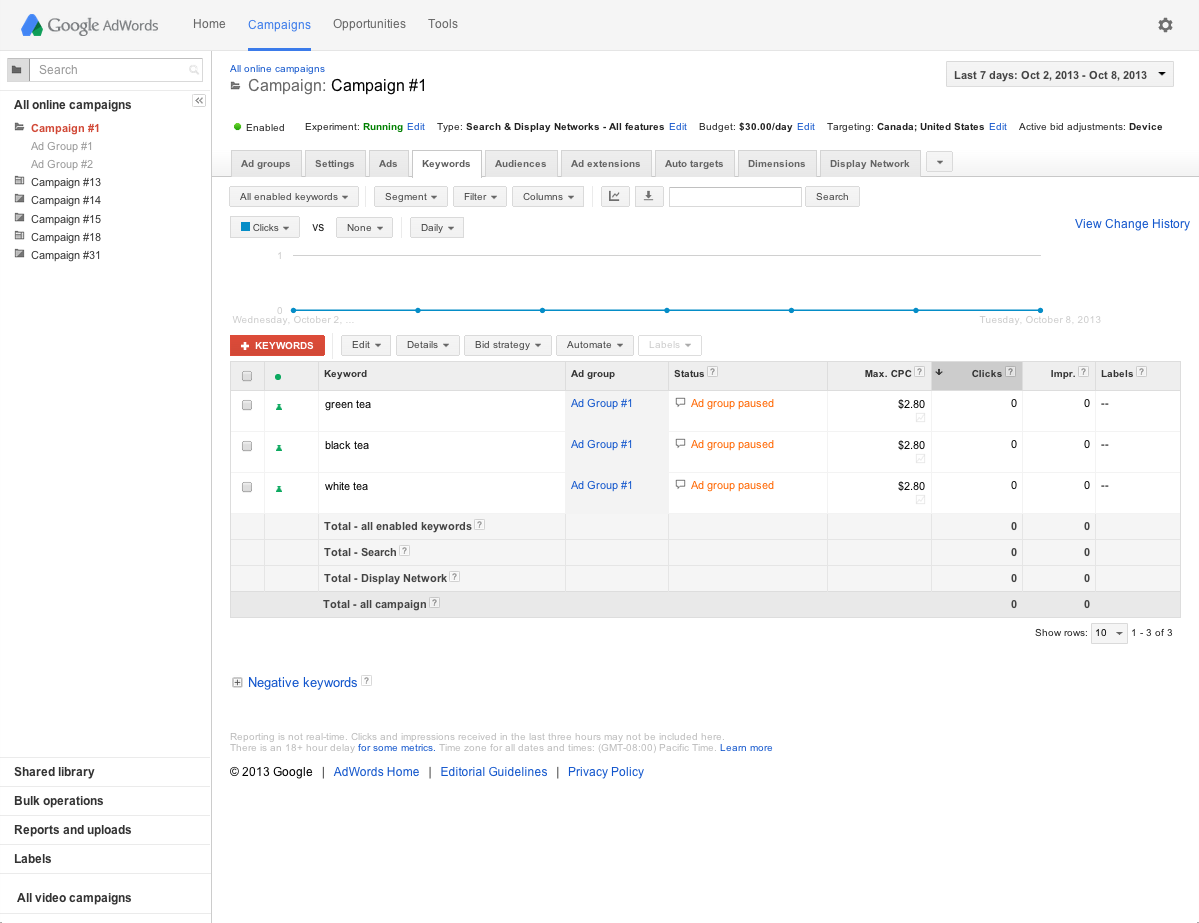Open AdWords account settings gear
This screenshot has height=923, width=1199.
[x=1165, y=25]
